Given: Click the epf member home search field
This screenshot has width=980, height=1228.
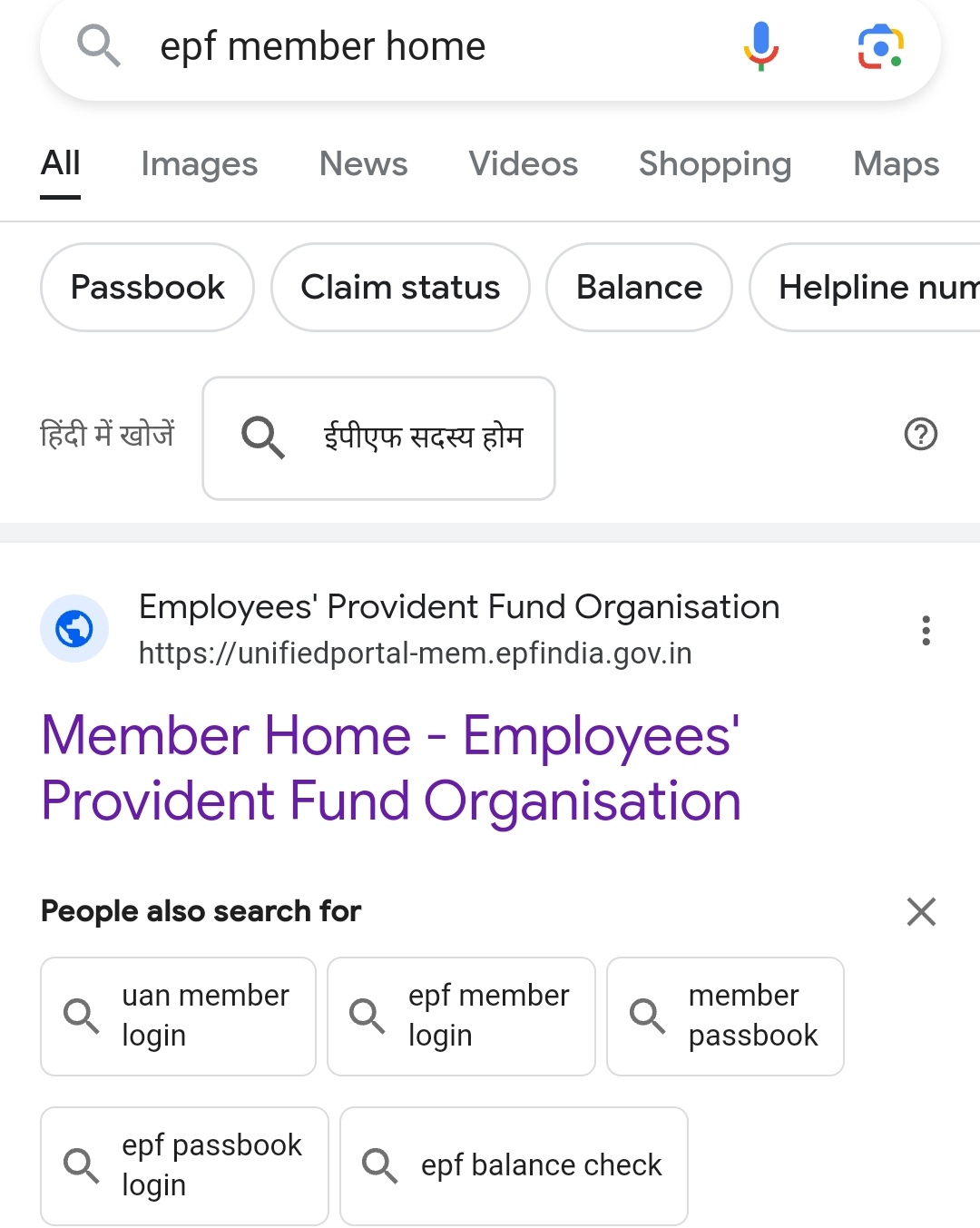Looking at the screenshot, I should pyautogui.click(x=408, y=46).
